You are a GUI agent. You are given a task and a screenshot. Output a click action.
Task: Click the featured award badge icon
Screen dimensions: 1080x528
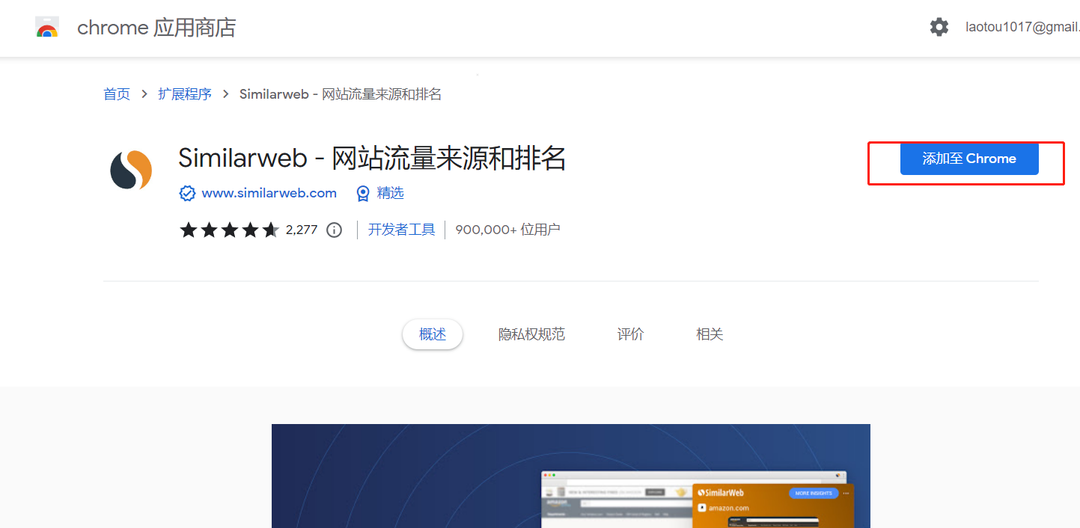coord(363,193)
